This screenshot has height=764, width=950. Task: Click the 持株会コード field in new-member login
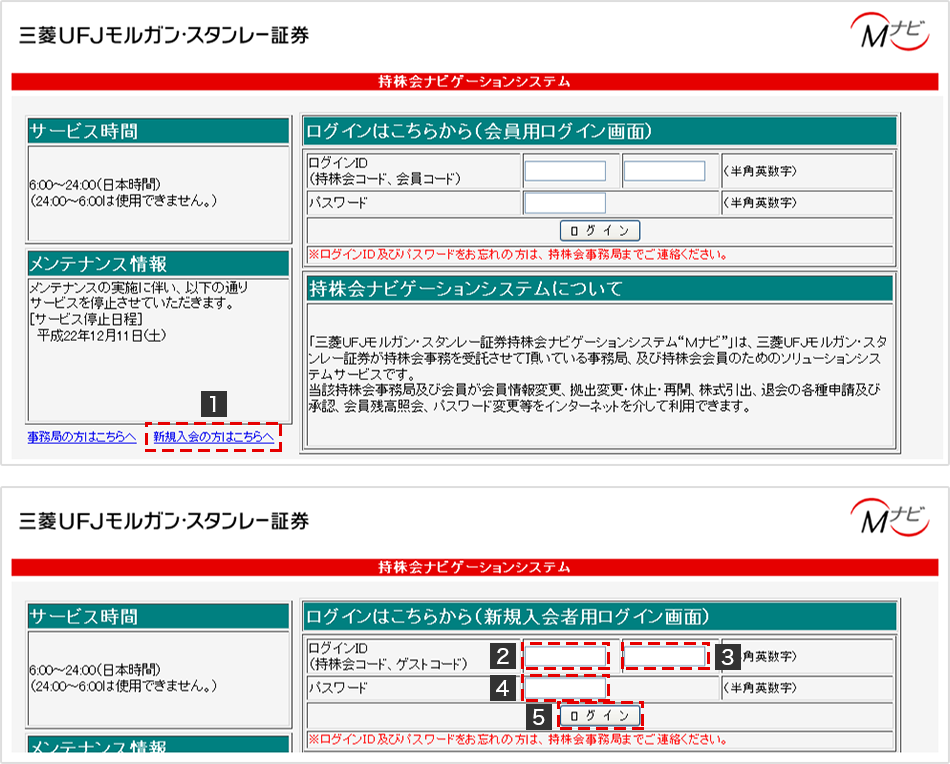pyautogui.click(x=565, y=656)
